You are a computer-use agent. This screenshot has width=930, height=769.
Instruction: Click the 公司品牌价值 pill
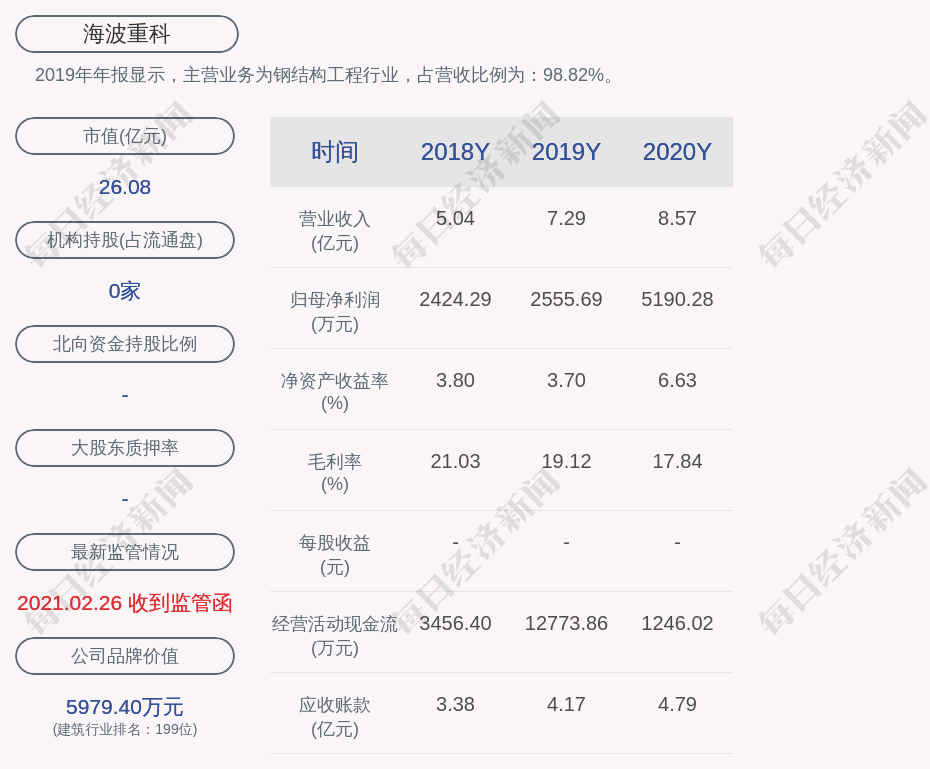(x=125, y=656)
